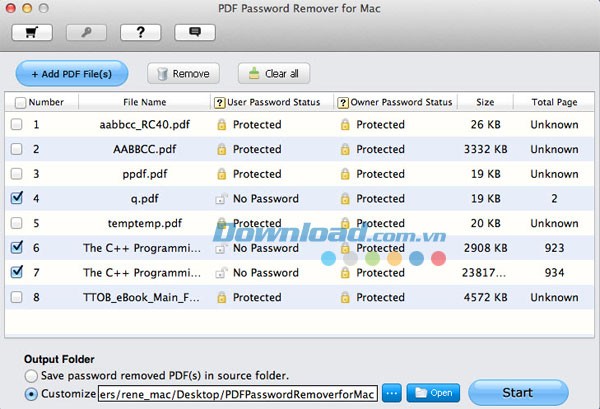Click the 3332 KB size cell
The image size is (600, 409).
coord(486,149)
